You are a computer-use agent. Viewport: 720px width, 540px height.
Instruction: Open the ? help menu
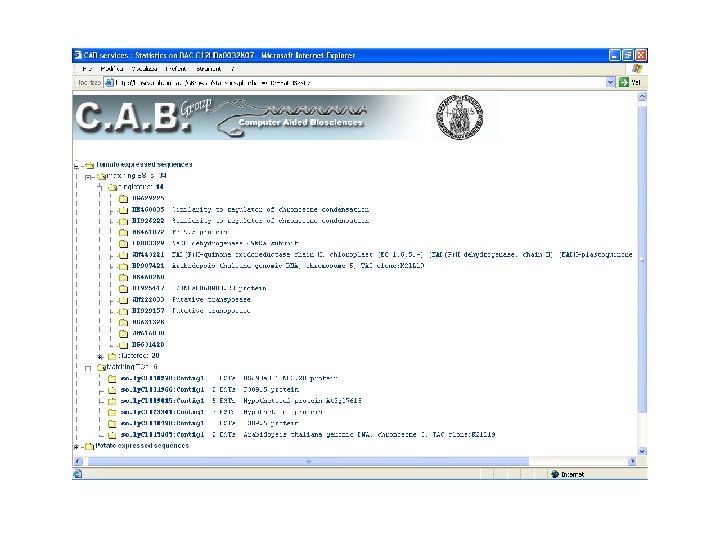click(x=232, y=69)
